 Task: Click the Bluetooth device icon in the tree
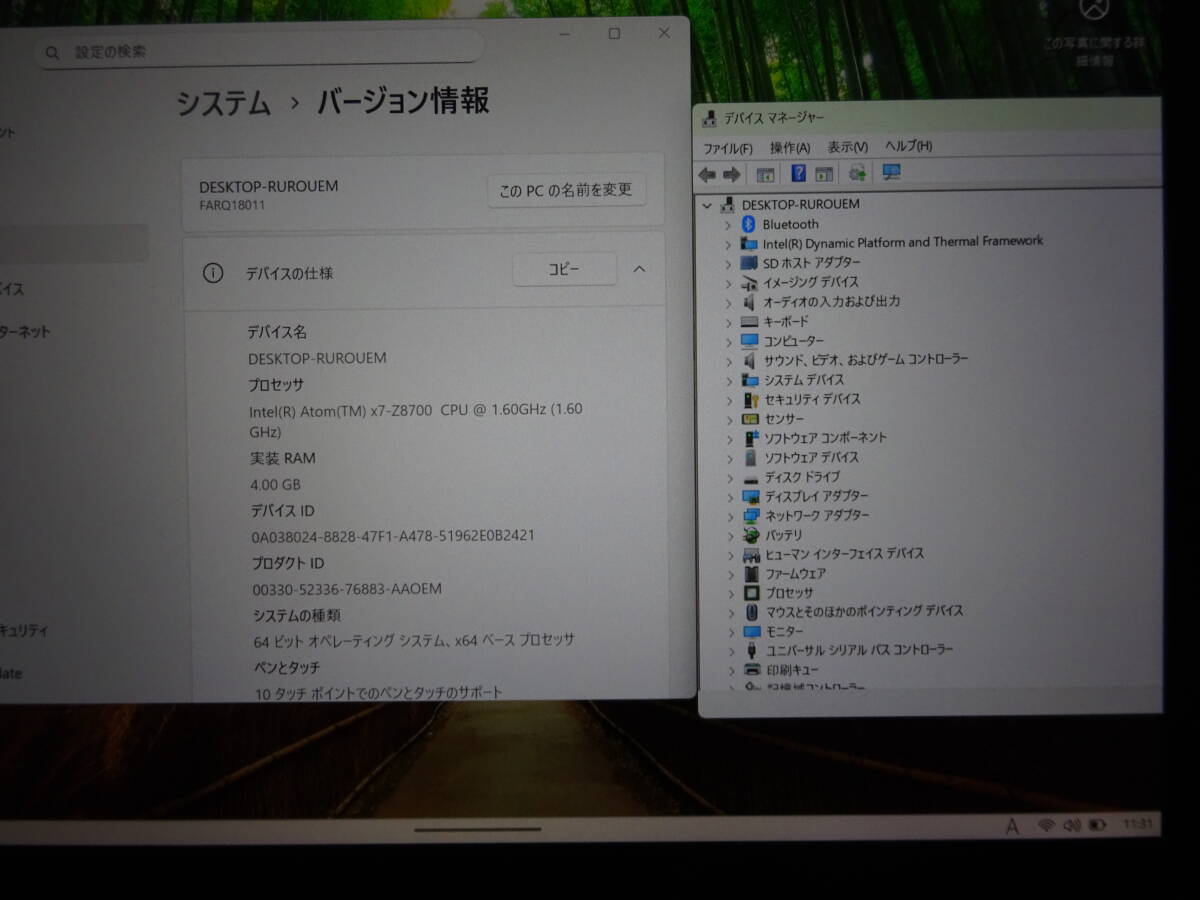pyautogui.click(x=749, y=224)
